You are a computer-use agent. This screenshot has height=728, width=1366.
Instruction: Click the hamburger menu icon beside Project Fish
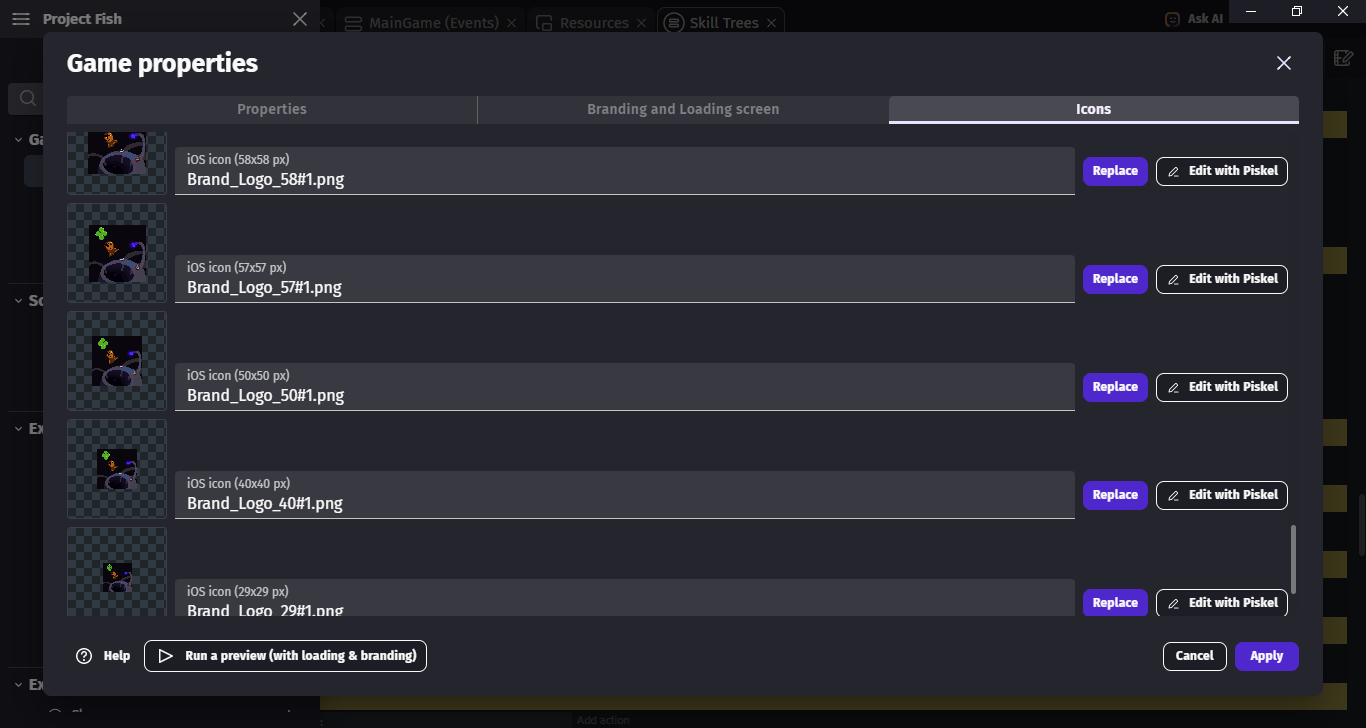(21, 19)
